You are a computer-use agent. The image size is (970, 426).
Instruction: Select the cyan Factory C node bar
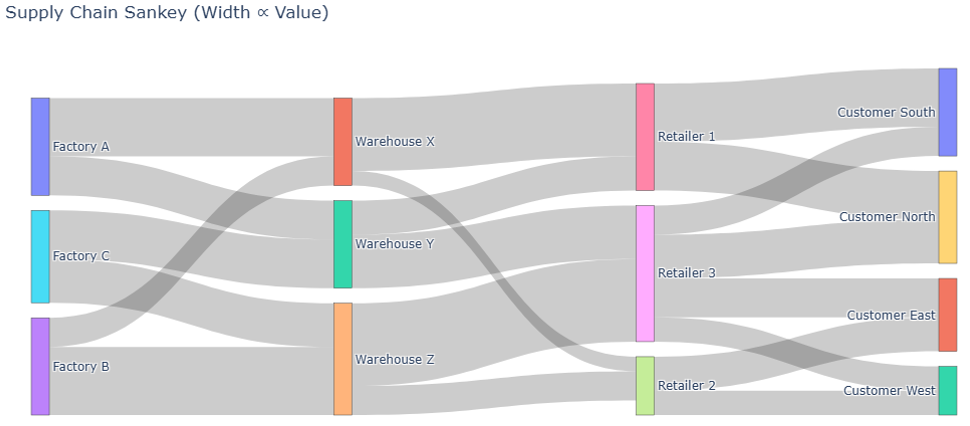tap(40, 256)
